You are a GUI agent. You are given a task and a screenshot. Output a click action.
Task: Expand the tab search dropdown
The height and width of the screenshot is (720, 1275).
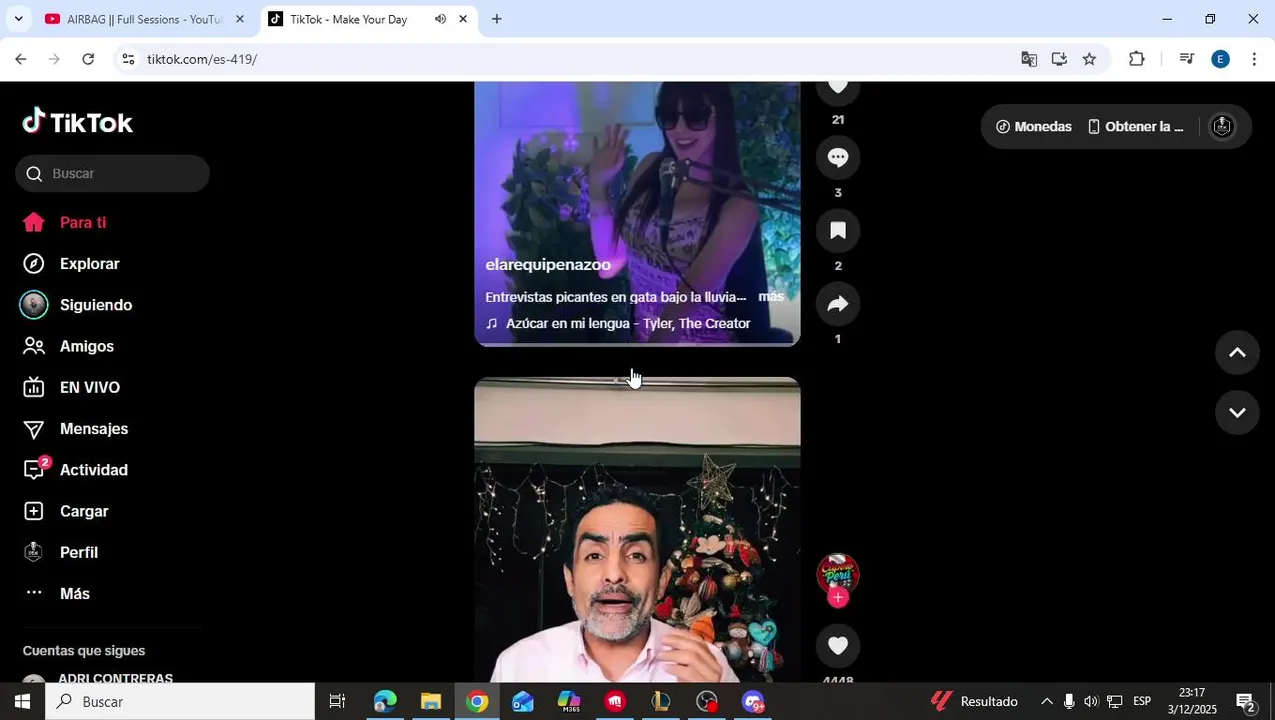tap(18, 19)
